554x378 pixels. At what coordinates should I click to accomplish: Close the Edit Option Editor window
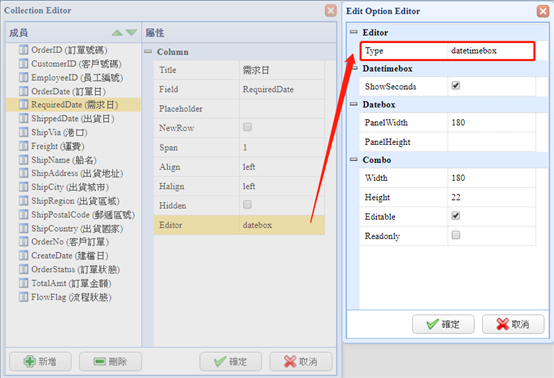click(543, 11)
